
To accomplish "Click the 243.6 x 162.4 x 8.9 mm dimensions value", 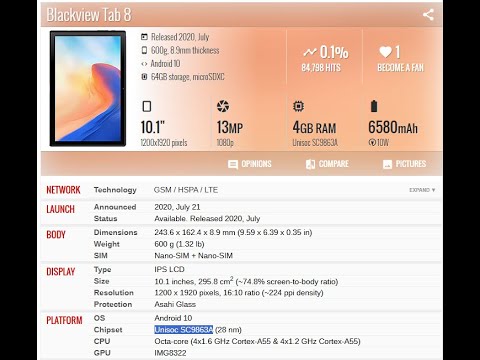I will click(x=233, y=232).
